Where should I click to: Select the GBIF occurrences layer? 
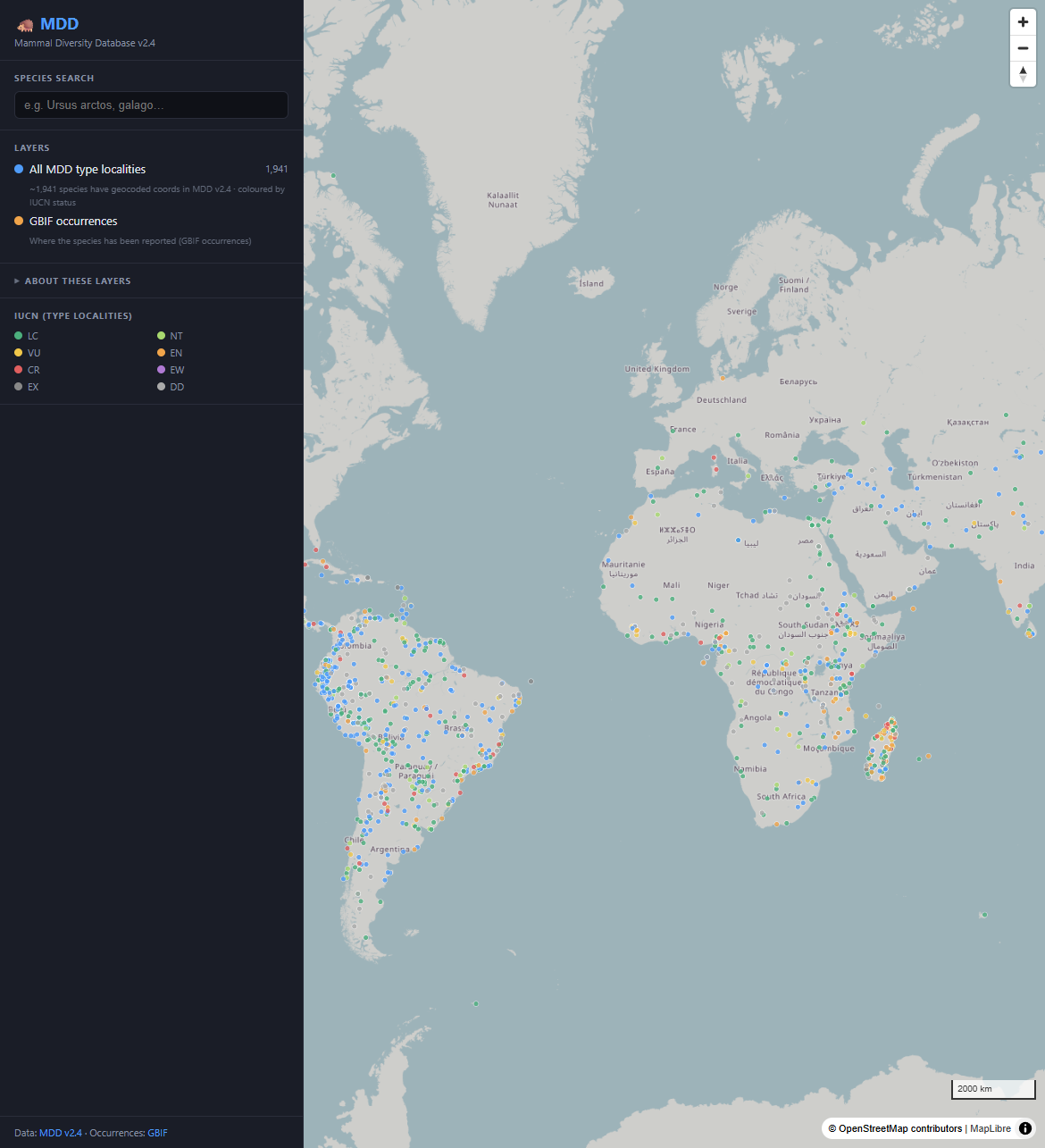(x=151, y=221)
